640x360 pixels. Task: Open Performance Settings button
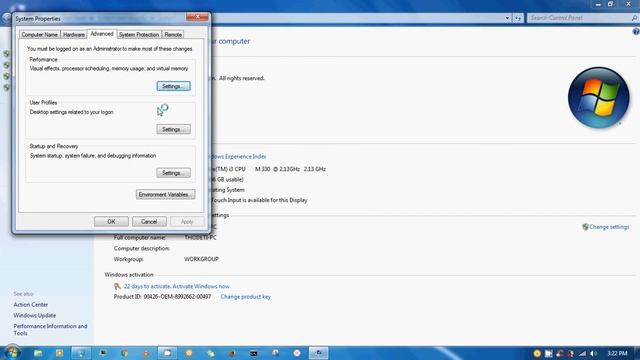(173, 86)
